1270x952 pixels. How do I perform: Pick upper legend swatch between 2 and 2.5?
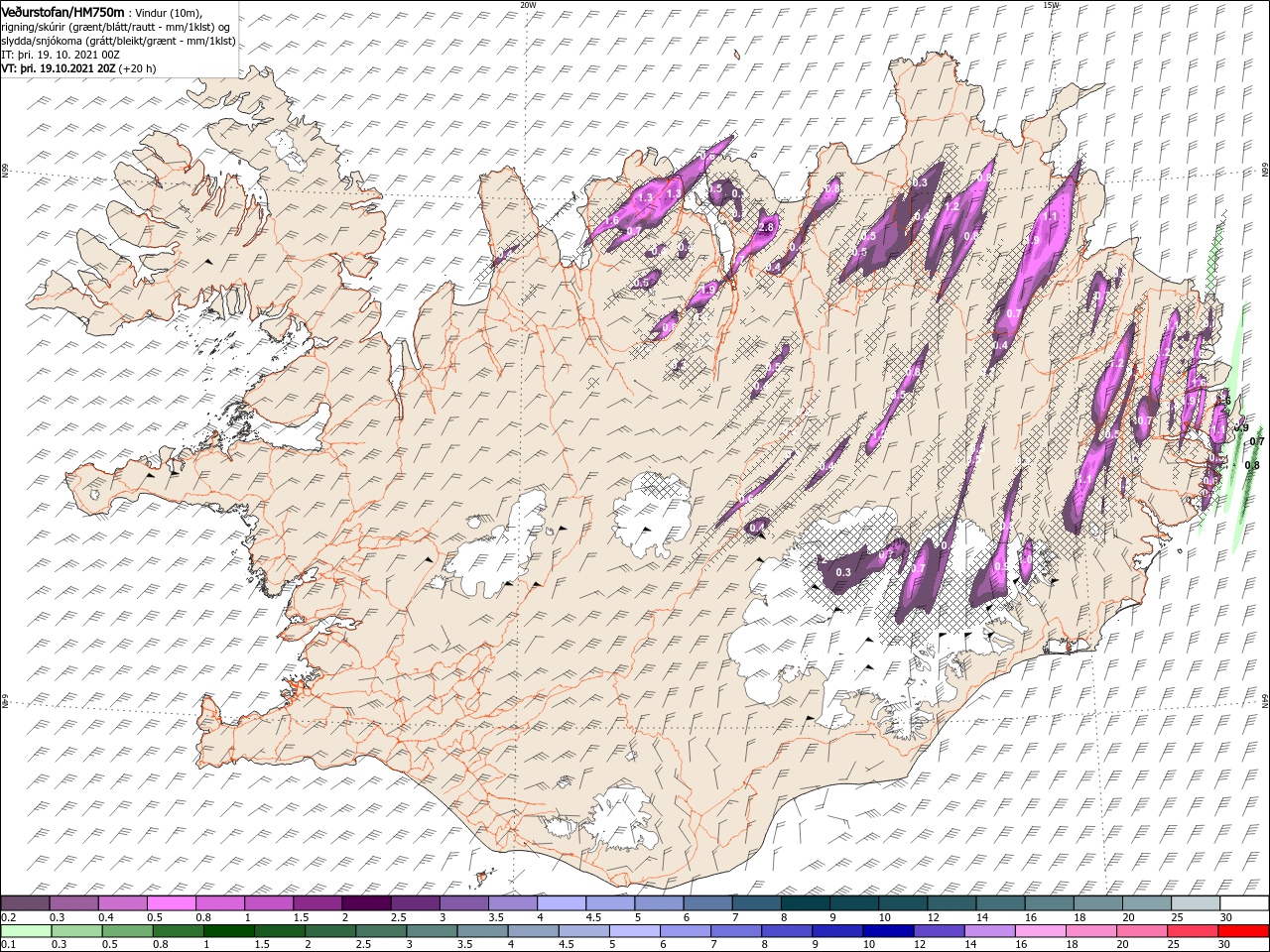coord(366,903)
